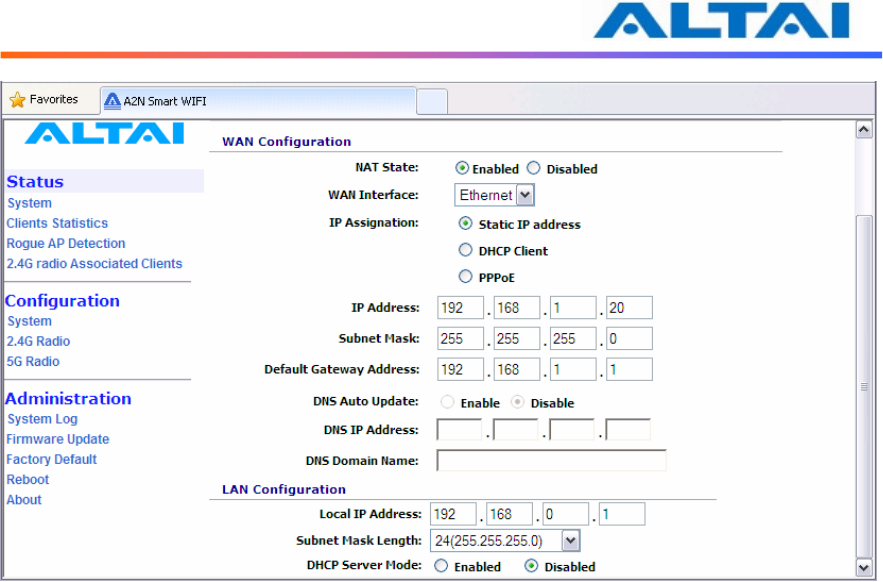Viewport: 883px width, 582px height.
Task: Click first octet of Local IP Address
Action: click(x=453, y=514)
